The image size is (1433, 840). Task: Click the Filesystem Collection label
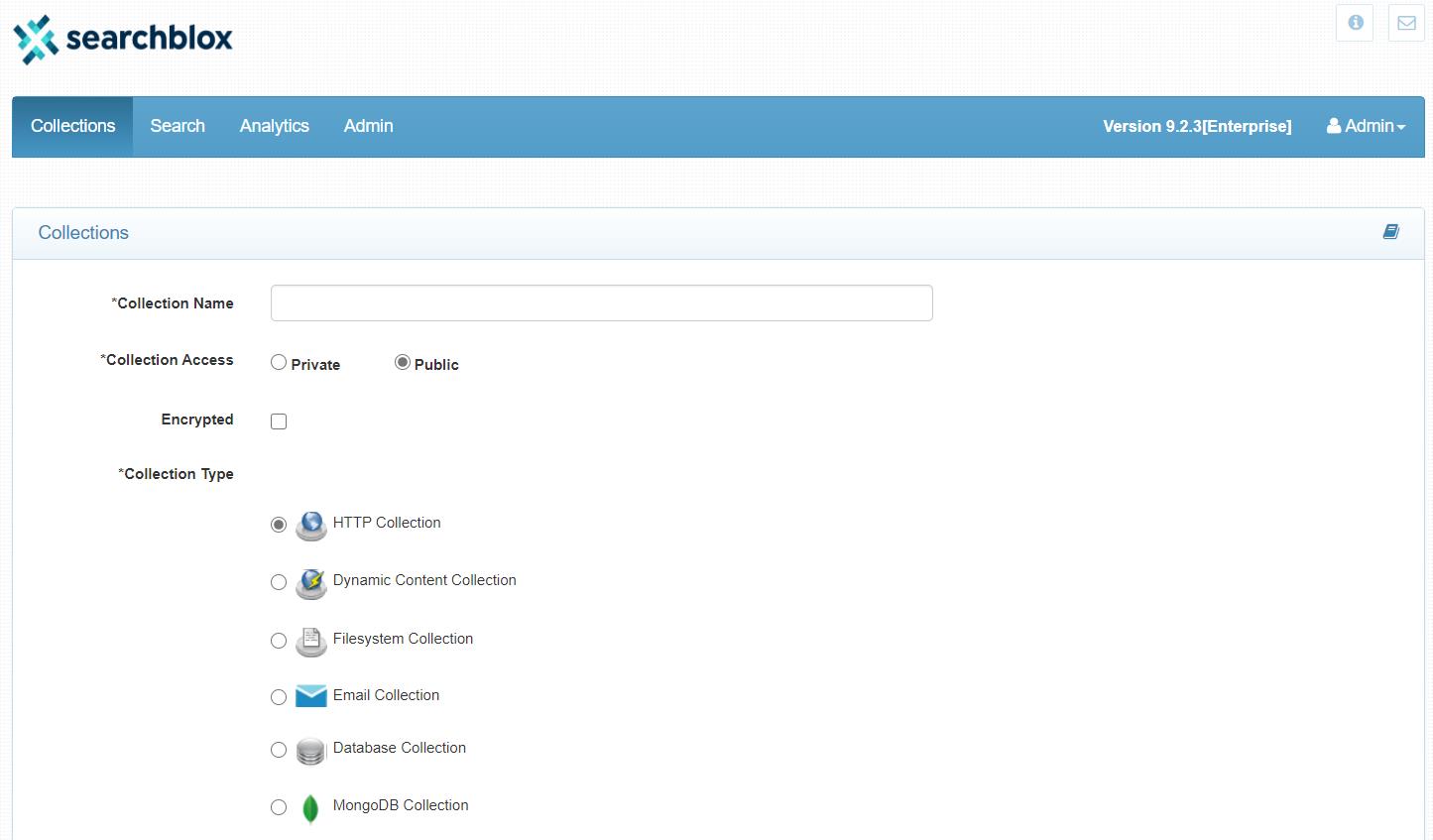coord(403,639)
